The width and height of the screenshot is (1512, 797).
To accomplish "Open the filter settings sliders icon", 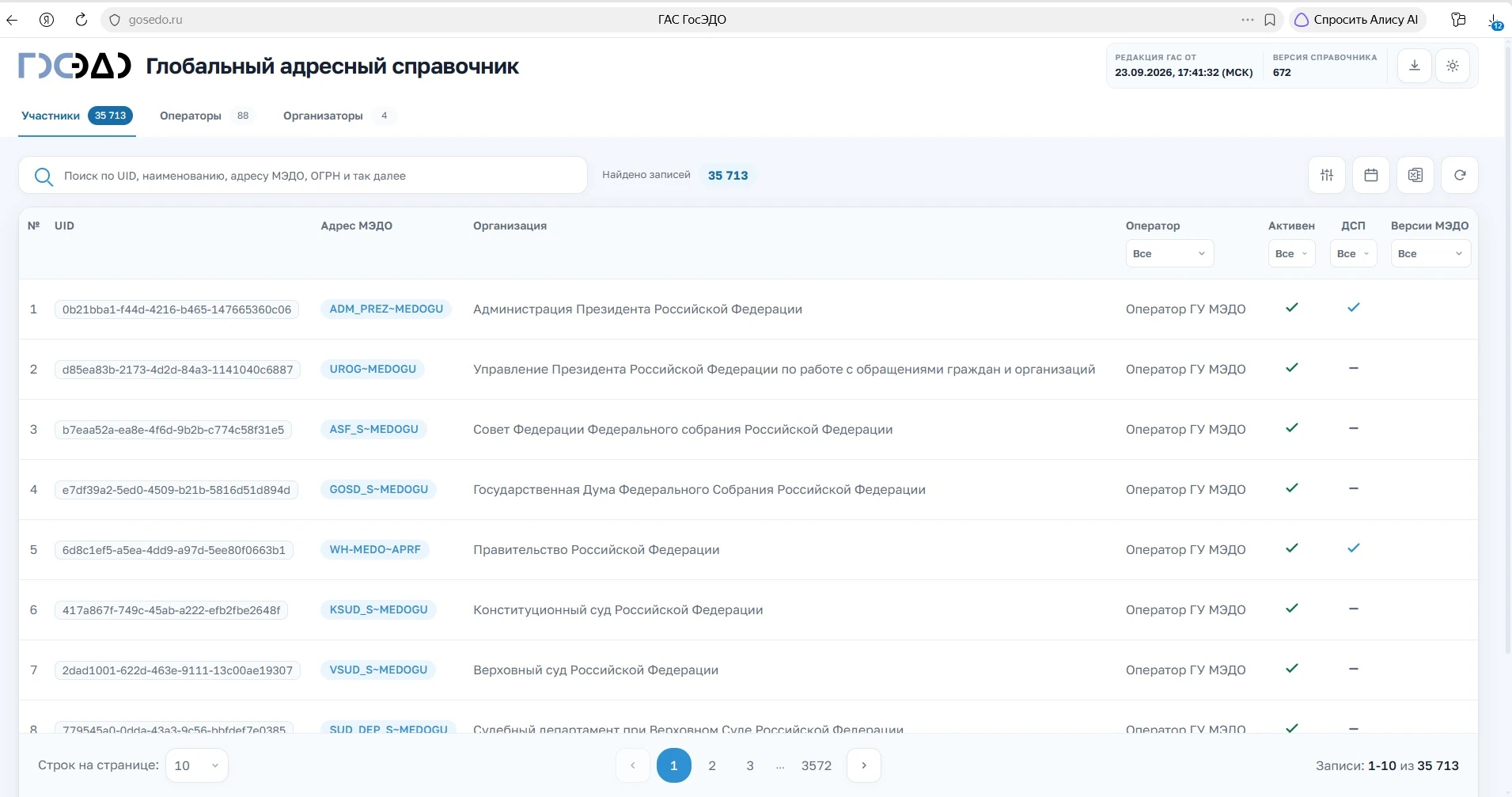I will click(x=1327, y=175).
